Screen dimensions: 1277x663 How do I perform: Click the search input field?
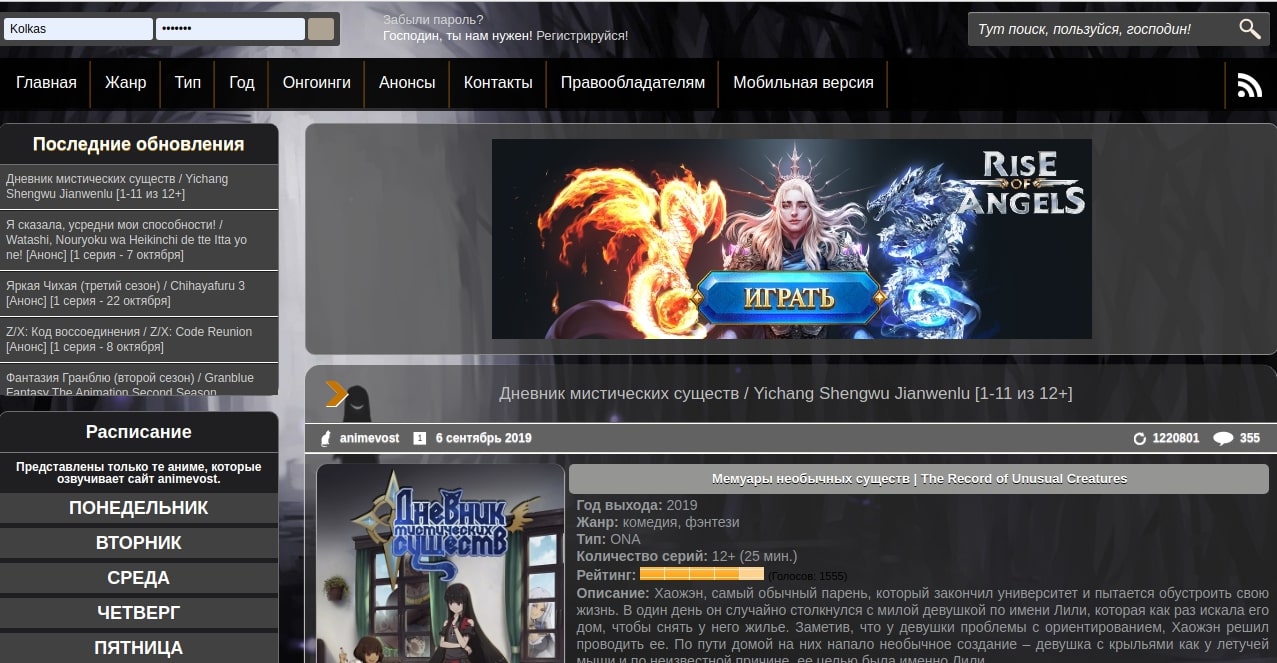(x=1100, y=29)
